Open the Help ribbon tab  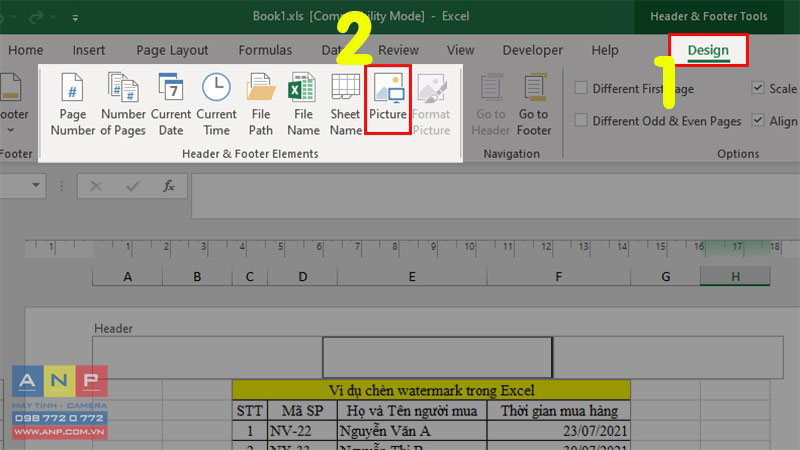(605, 50)
